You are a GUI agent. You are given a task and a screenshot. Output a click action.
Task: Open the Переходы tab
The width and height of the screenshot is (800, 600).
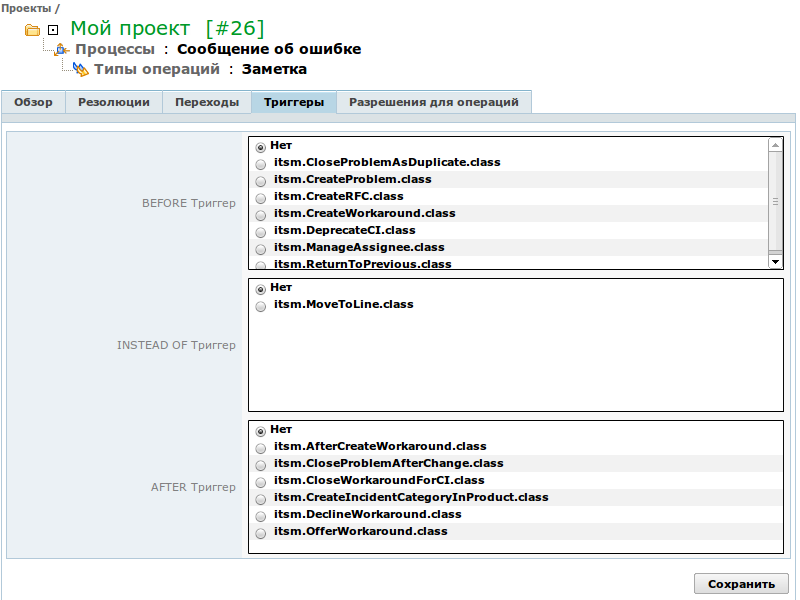coord(206,102)
